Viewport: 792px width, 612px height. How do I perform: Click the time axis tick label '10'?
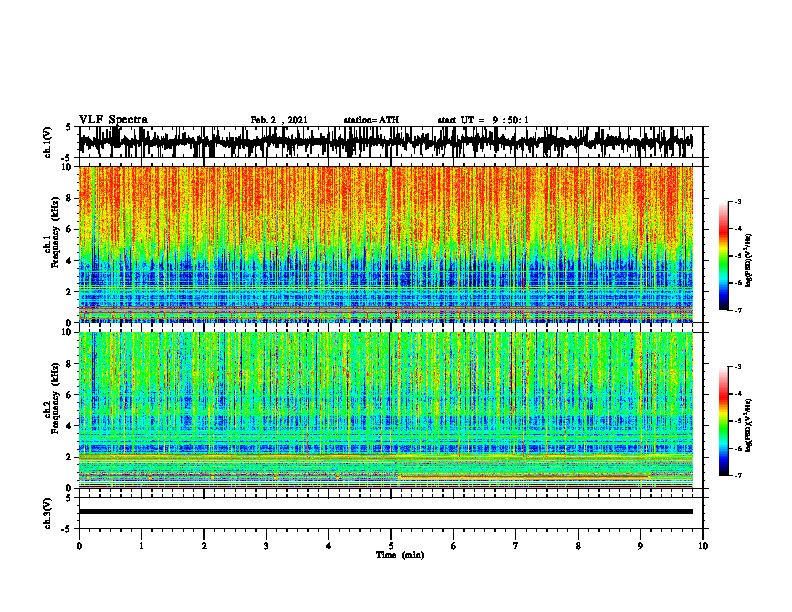(703, 546)
